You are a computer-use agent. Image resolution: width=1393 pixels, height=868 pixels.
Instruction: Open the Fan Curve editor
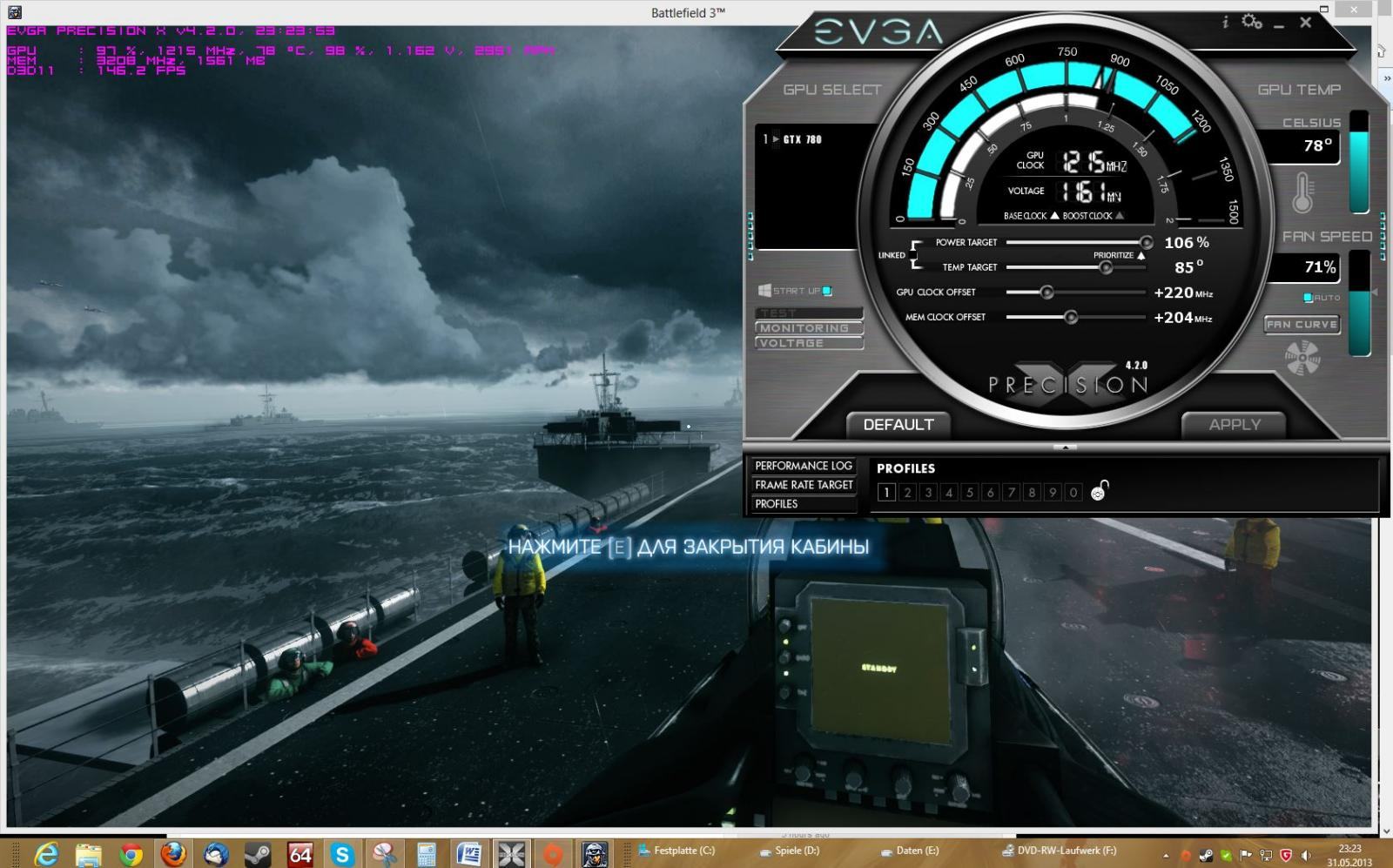click(1302, 325)
